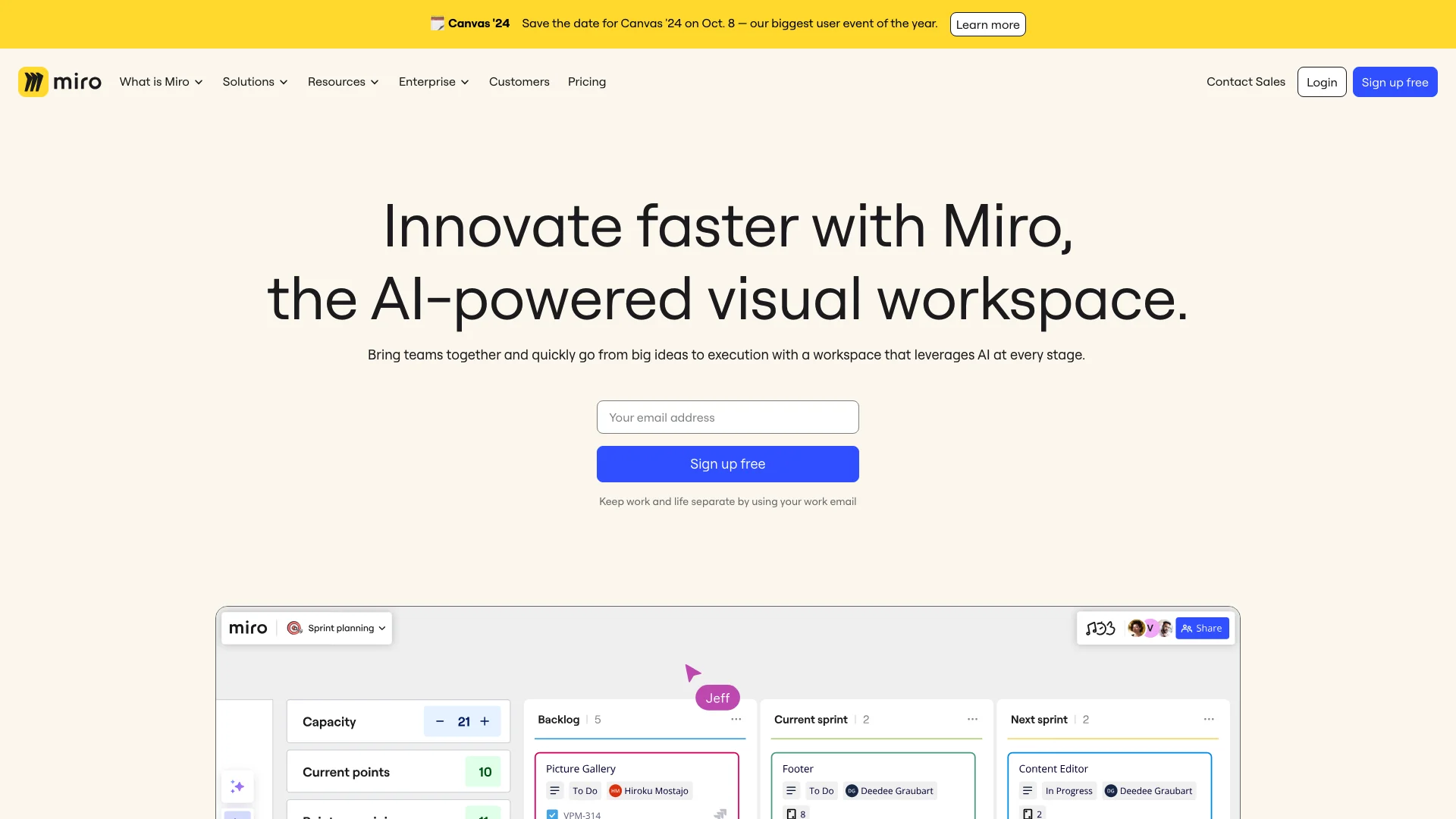Viewport: 1456px width, 819px height.
Task: Click Learn more in the Canvas '24 banner
Action: click(987, 24)
